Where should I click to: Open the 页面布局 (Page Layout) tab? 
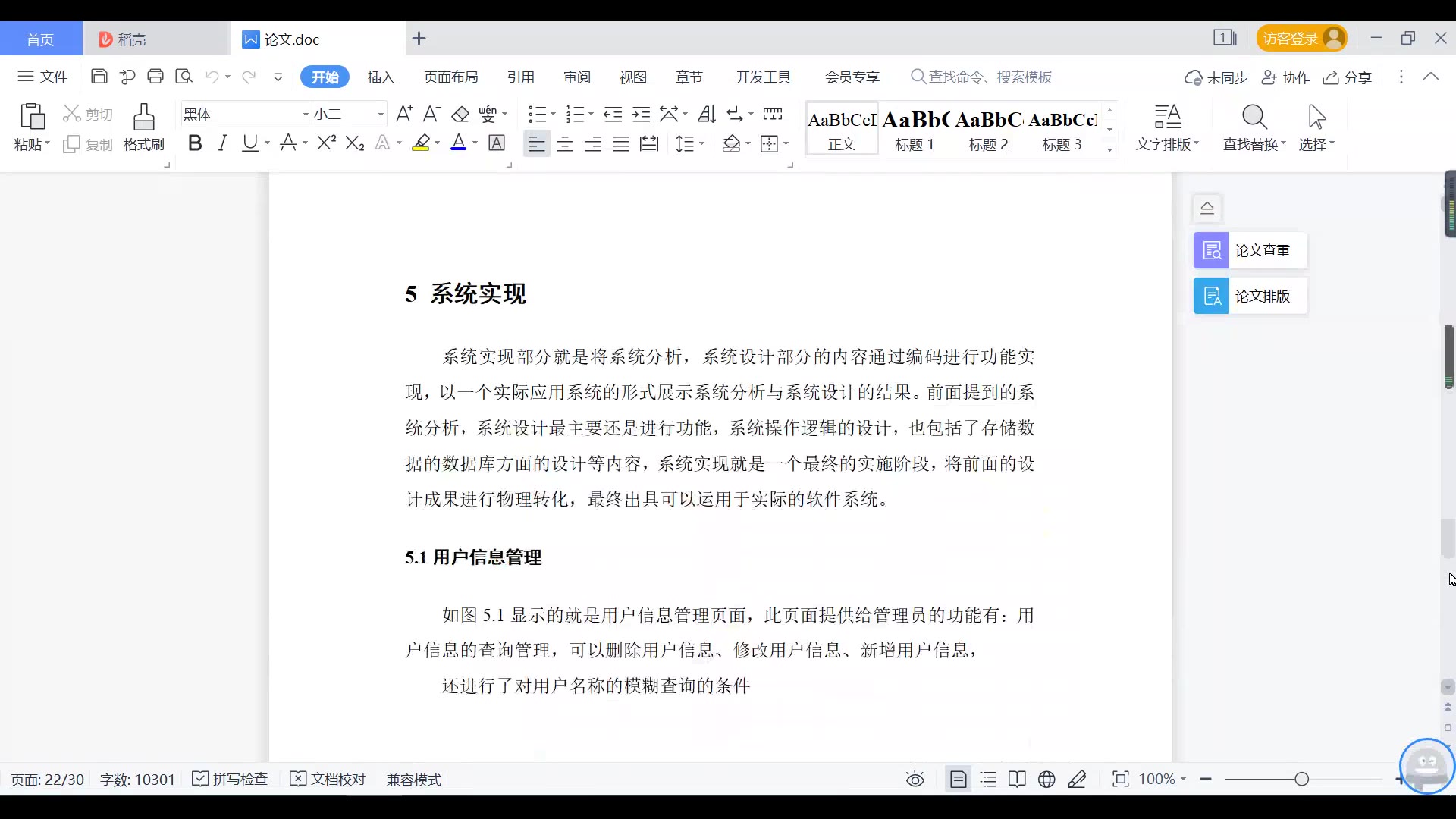(x=450, y=77)
